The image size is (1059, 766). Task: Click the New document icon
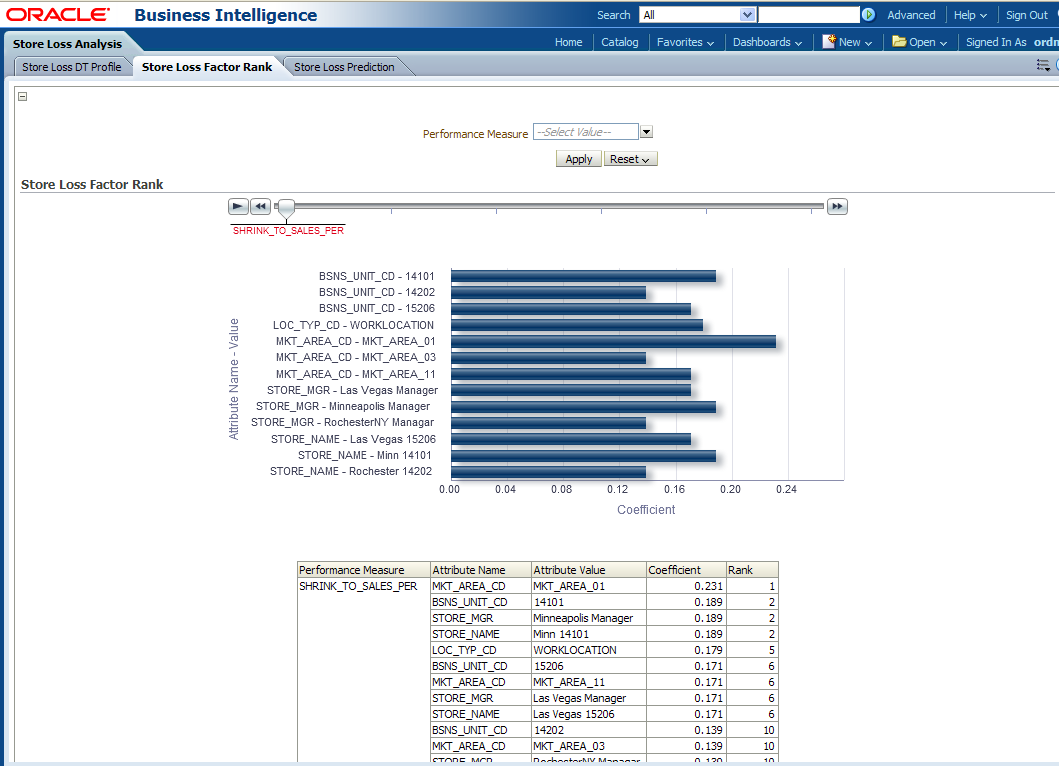829,42
